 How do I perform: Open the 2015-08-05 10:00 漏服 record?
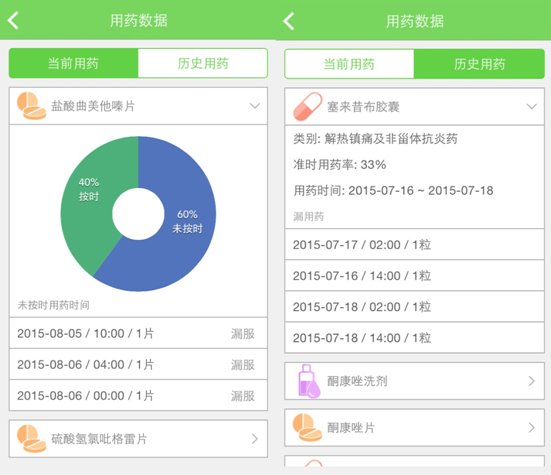click(138, 333)
